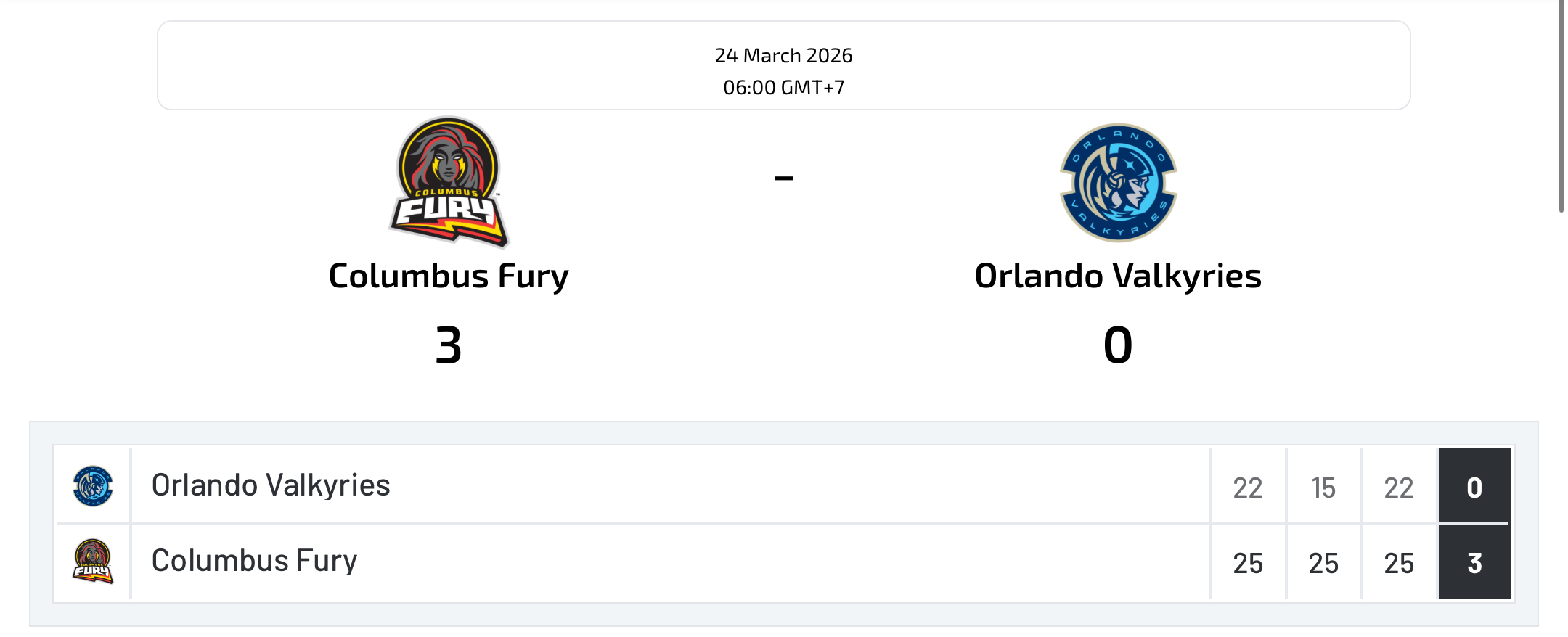Click Columbus Fury's large score 3
Screen dimensions: 1568x637
pyautogui.click(x=449, y=345)
